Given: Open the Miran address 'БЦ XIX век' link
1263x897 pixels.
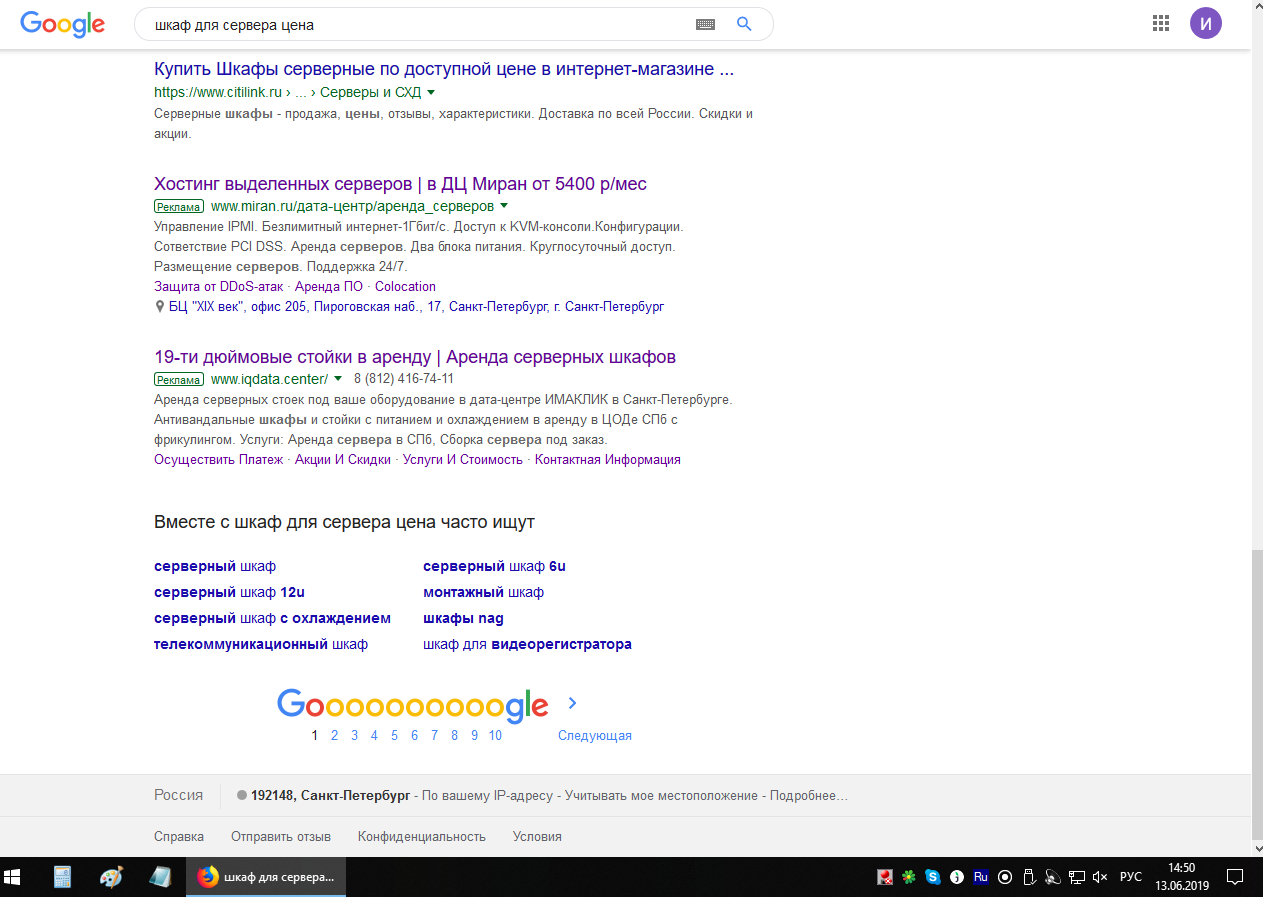Looking at the screenshot, I should tap(416, 307).
